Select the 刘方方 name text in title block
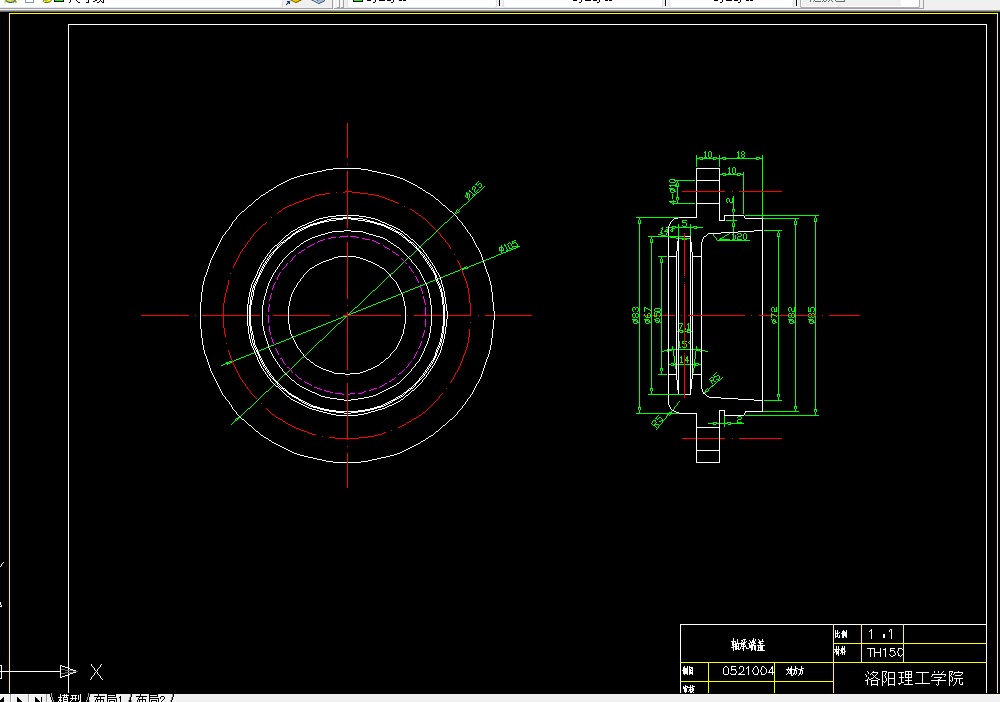 point(795,671)
